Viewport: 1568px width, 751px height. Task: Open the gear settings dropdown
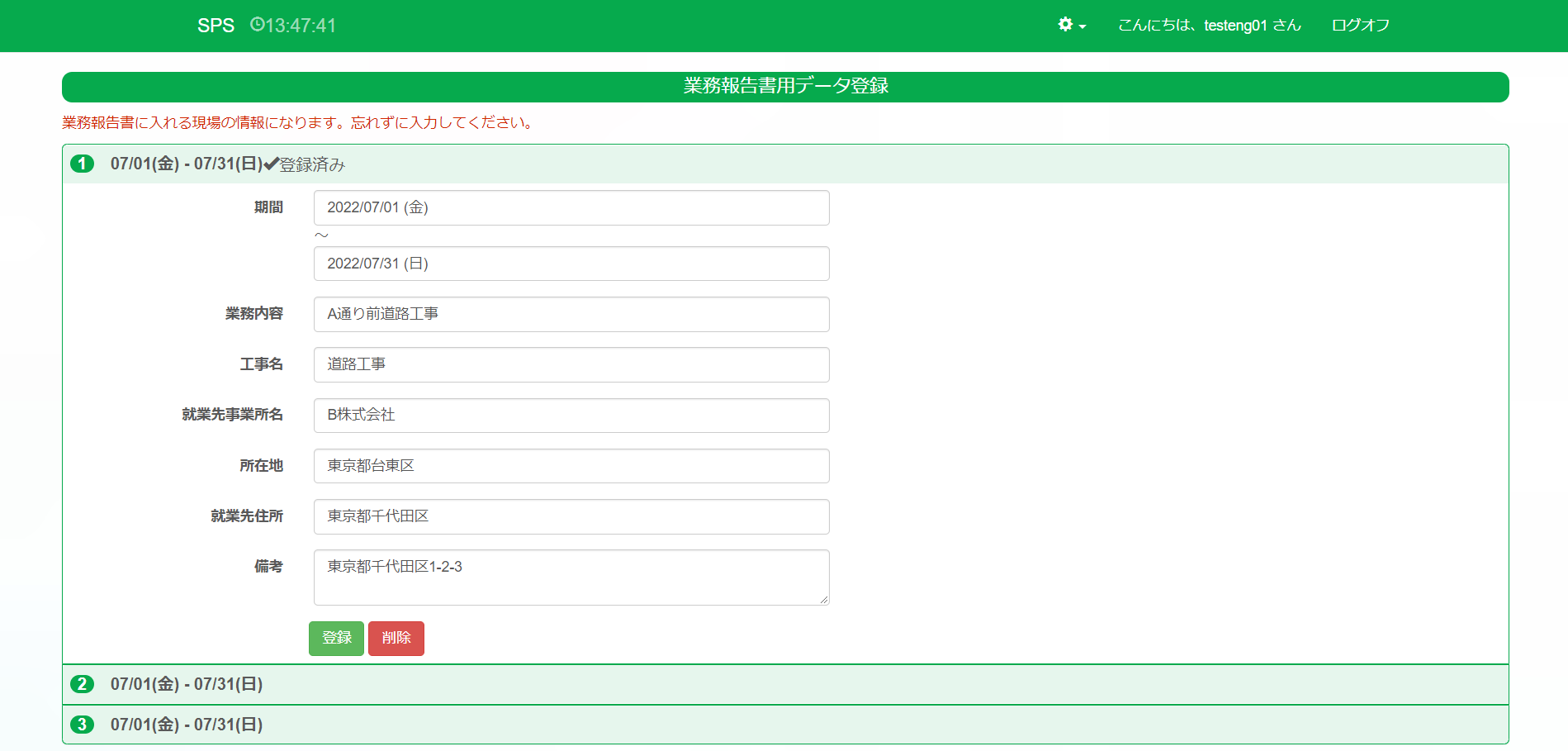pyautogui.click(x=1071, y=25)
